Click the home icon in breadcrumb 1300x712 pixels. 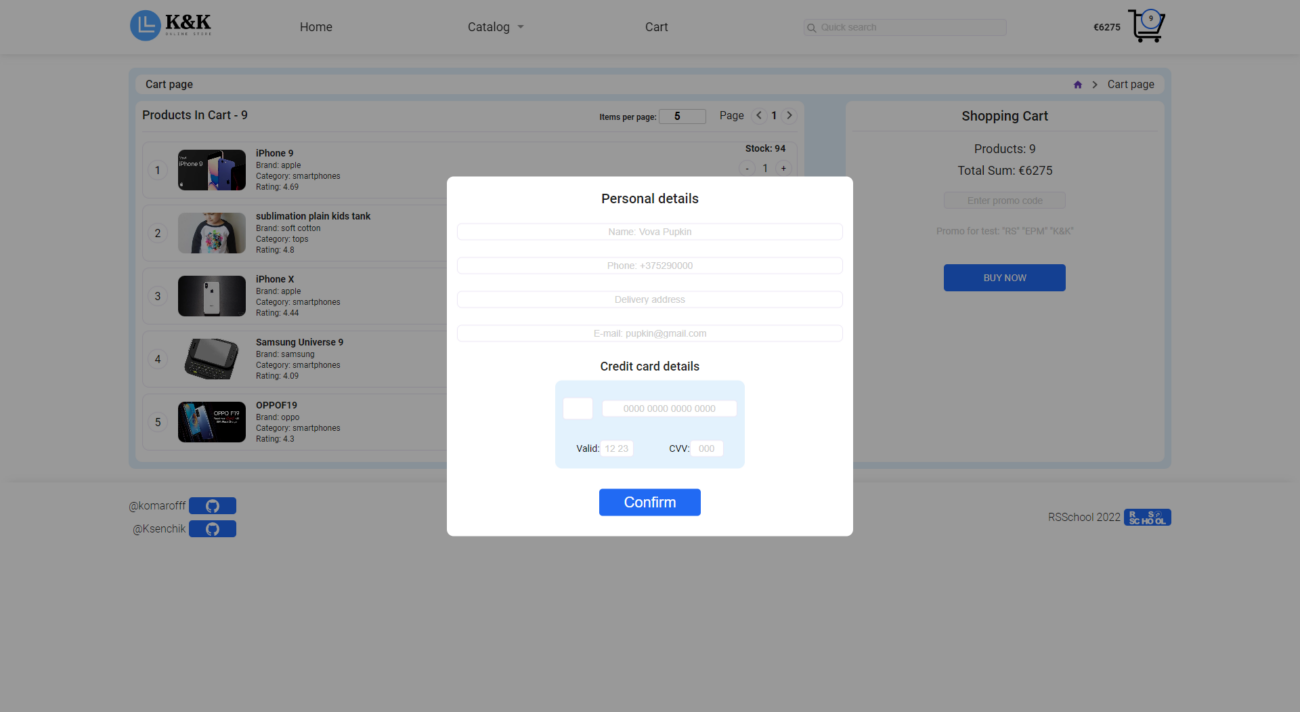[x=1077, y=85]
